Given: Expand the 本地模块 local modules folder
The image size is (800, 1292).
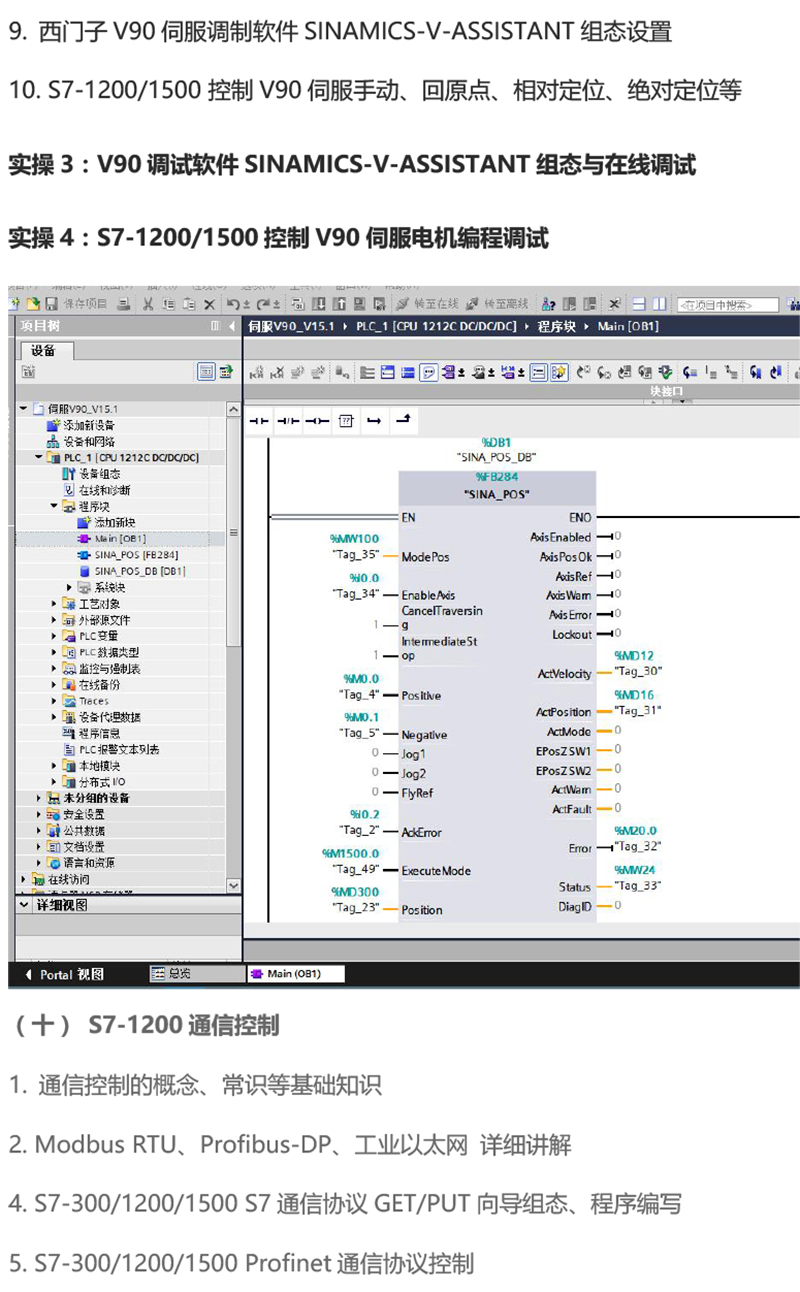Looking at the screenshot, I should point(55,765).
